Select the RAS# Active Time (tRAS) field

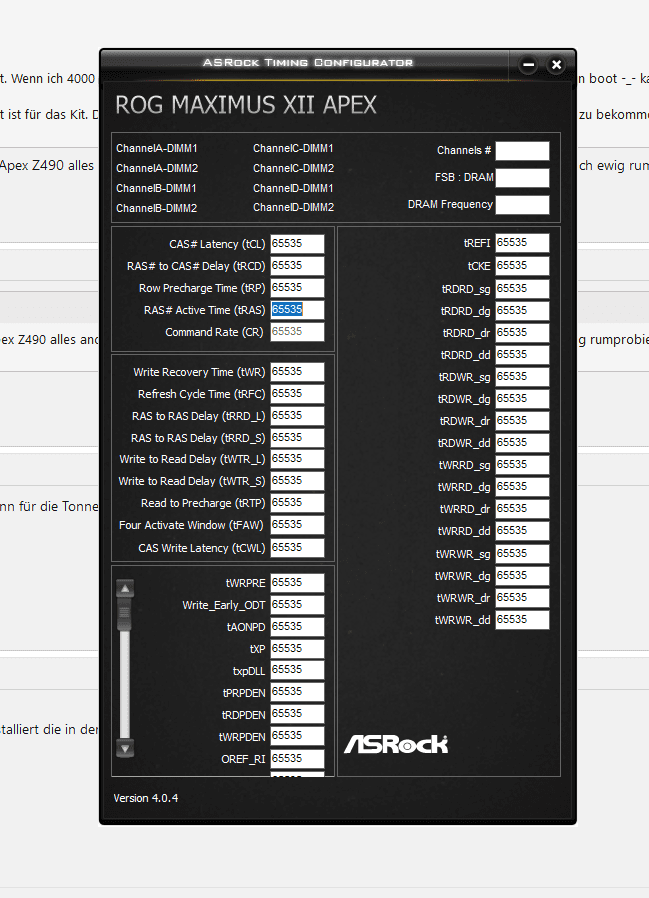(x=297, y=310)
